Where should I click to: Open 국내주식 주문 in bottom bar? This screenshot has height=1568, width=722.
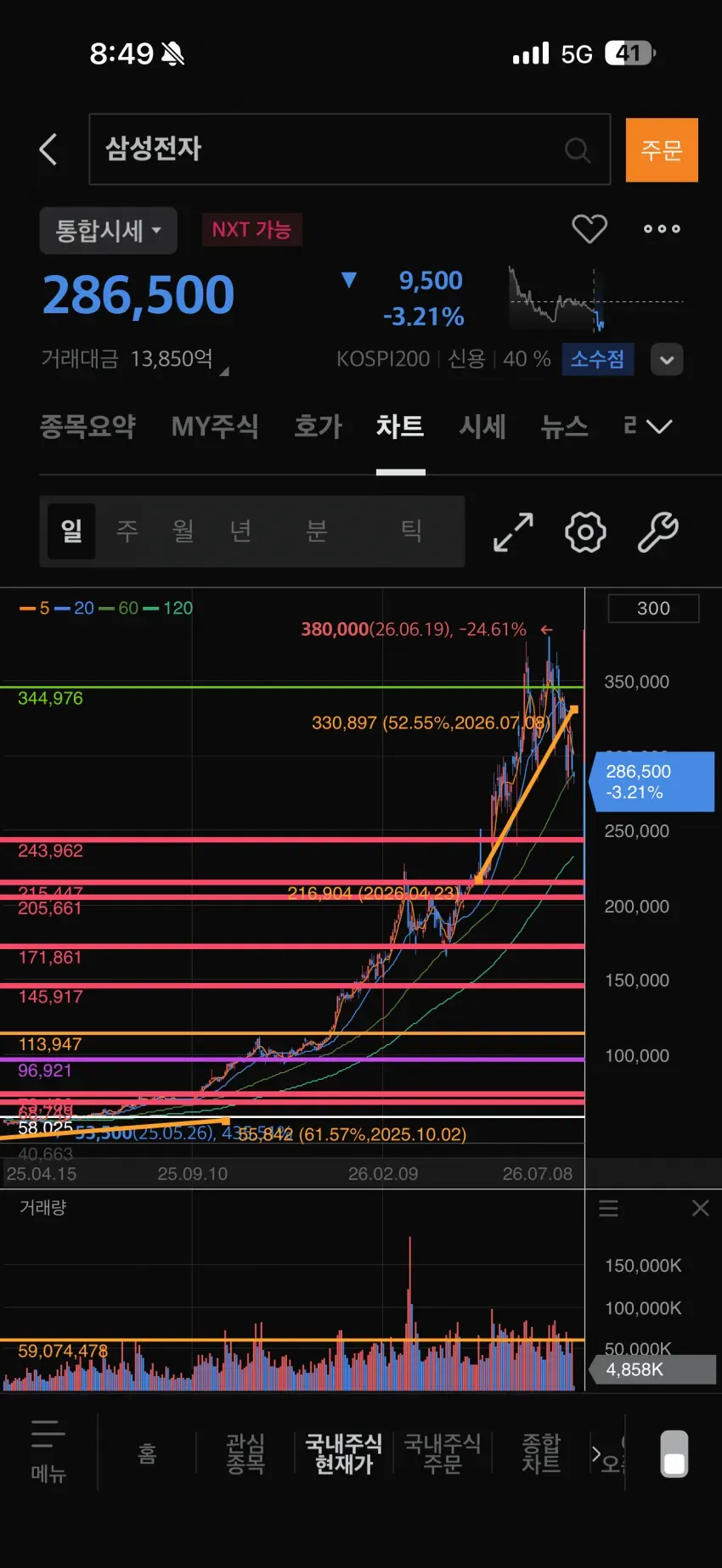click(x=443, y=1453)
